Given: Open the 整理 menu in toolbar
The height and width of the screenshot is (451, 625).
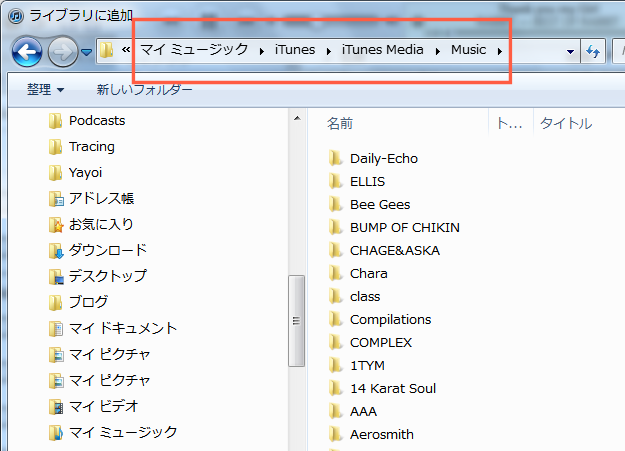Looking at the screenshot, I should (45, 90).
